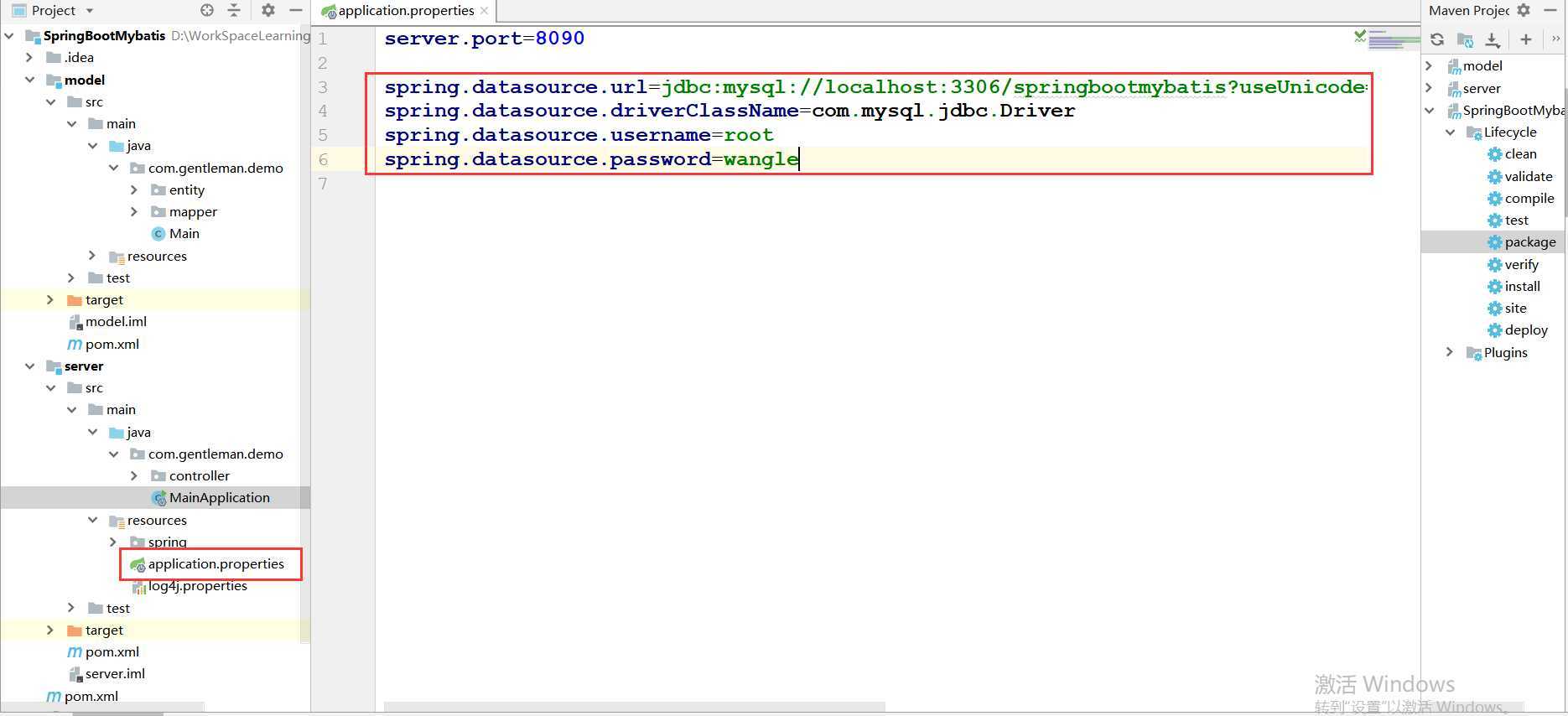Viewport: 1568px width, 716px height.
Task: Click Maven add project plus icon
Action: pyautogui.click(x=1526, y=39)
